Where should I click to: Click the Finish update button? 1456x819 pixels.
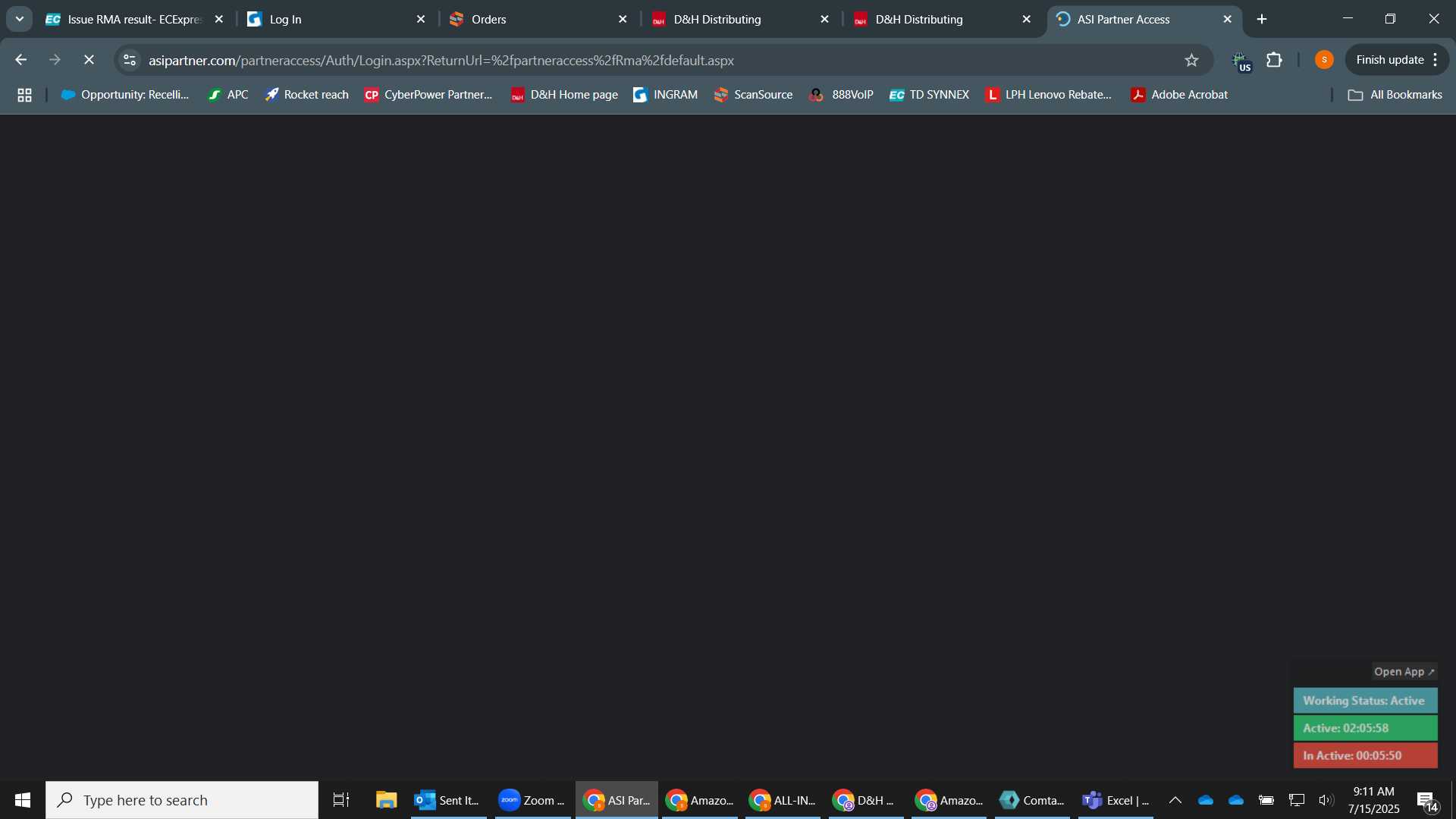1389,60
